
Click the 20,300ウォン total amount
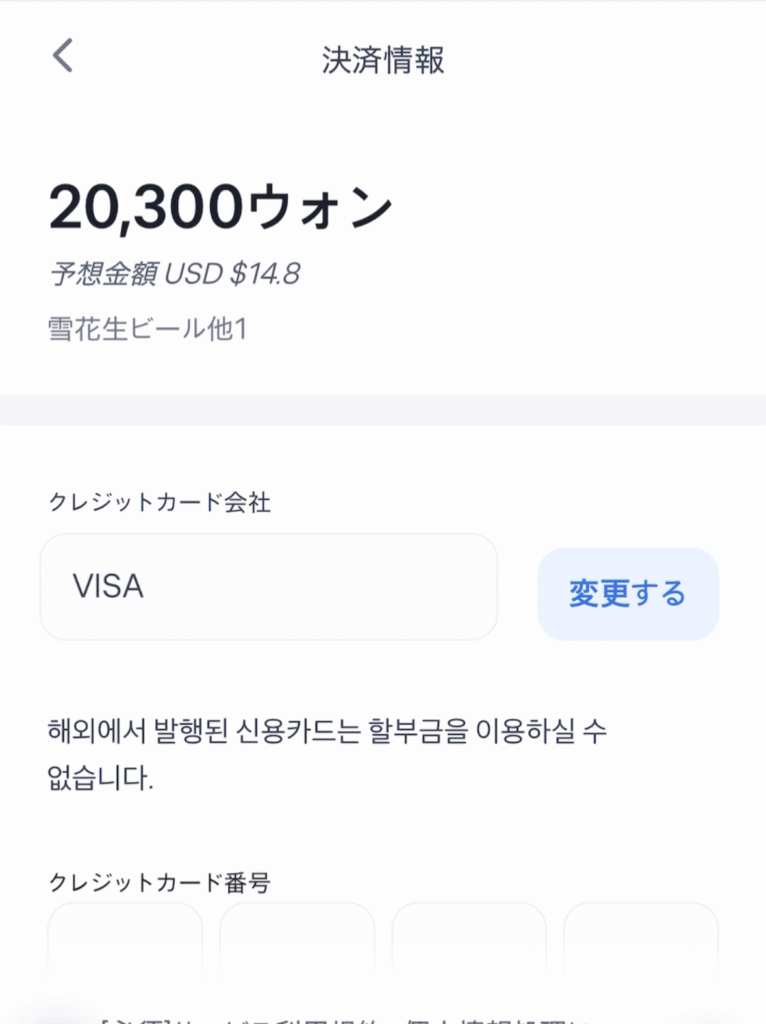(x=220, y=206)
